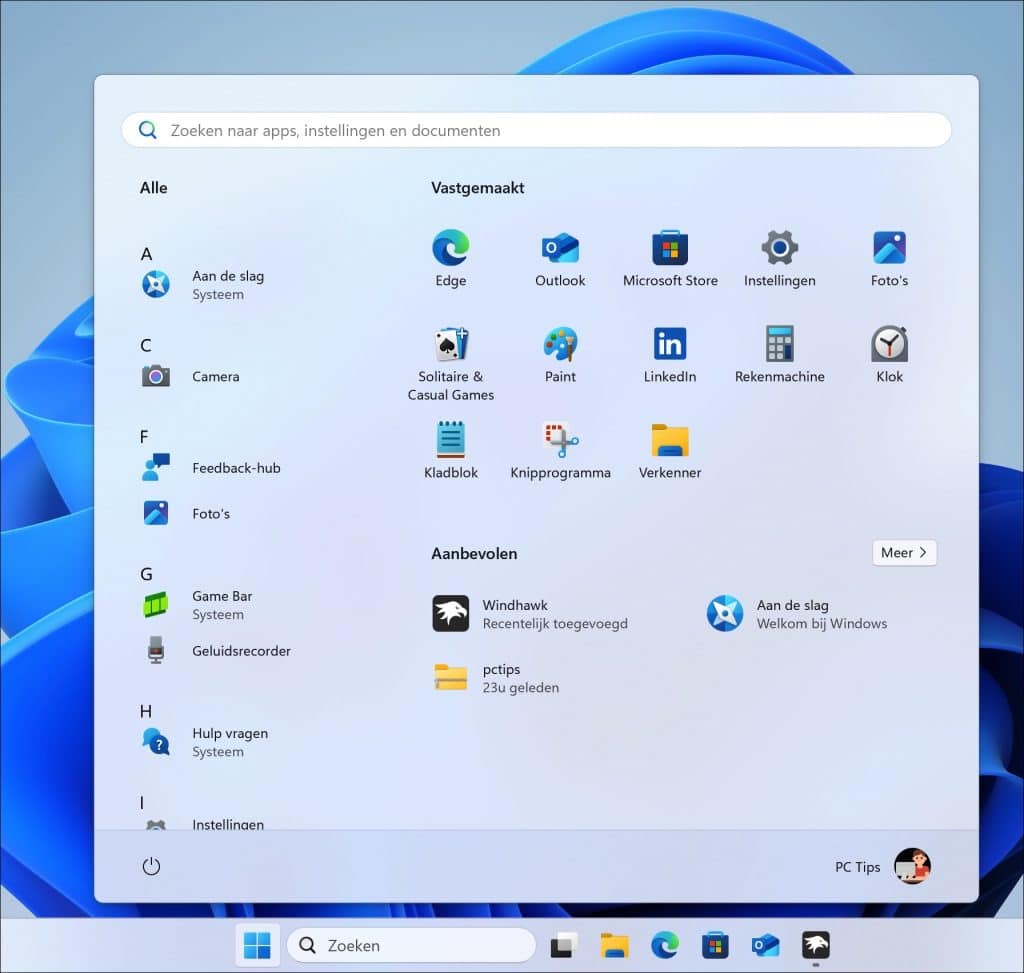Open Rekenmachine calculator app

(779, 354)
